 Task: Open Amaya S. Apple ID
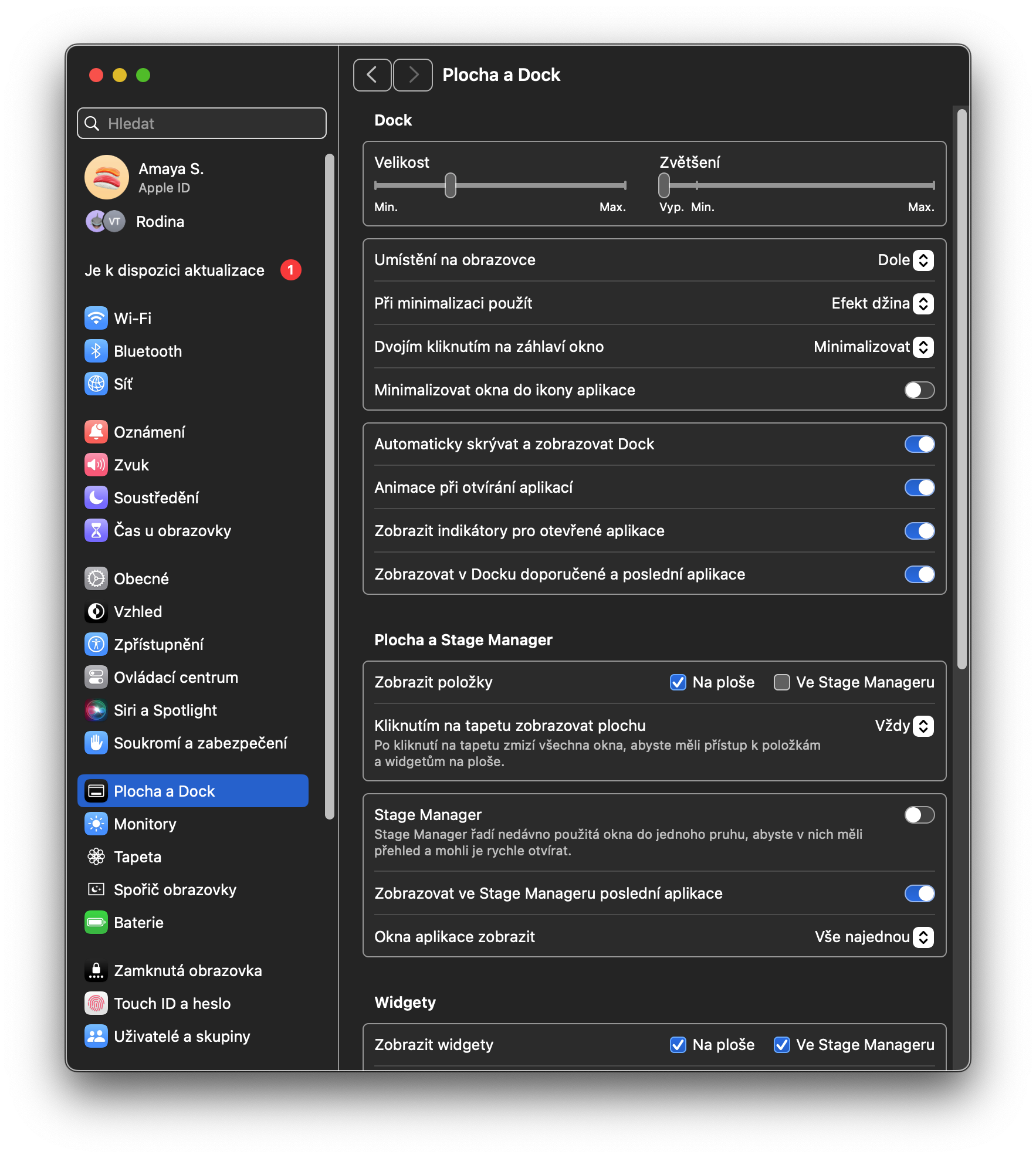click(x=193, y=178)
